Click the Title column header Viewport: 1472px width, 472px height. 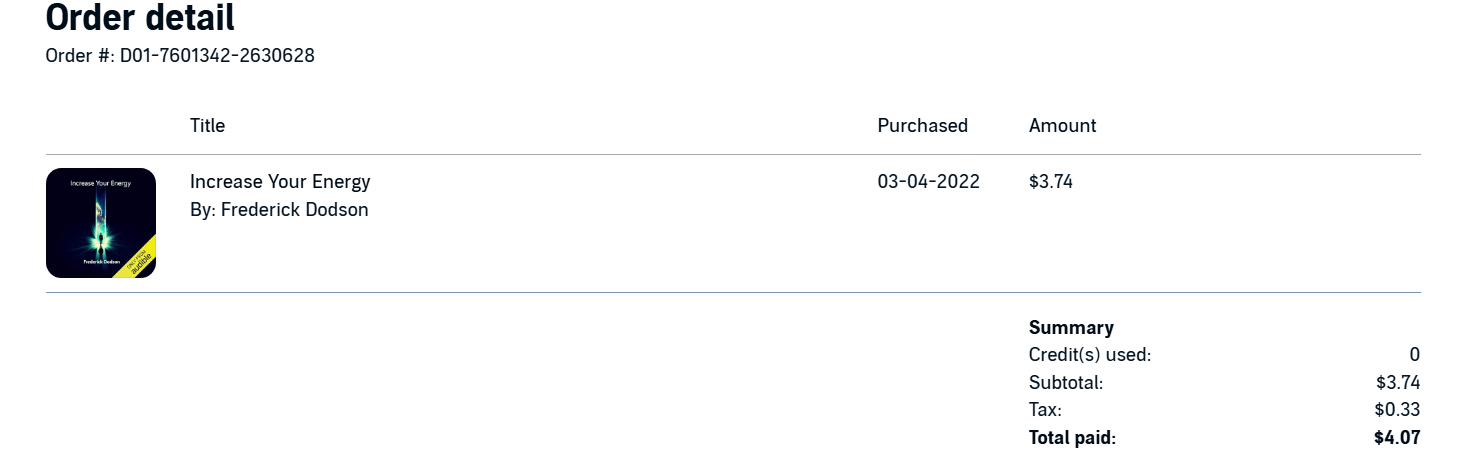[x=207, y=126]
